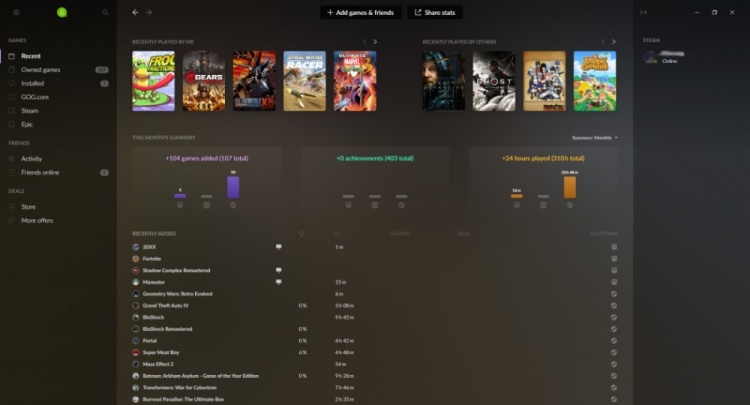Click the platform icon in Fortnite row
750x405 pixels.
coord(614,259)
